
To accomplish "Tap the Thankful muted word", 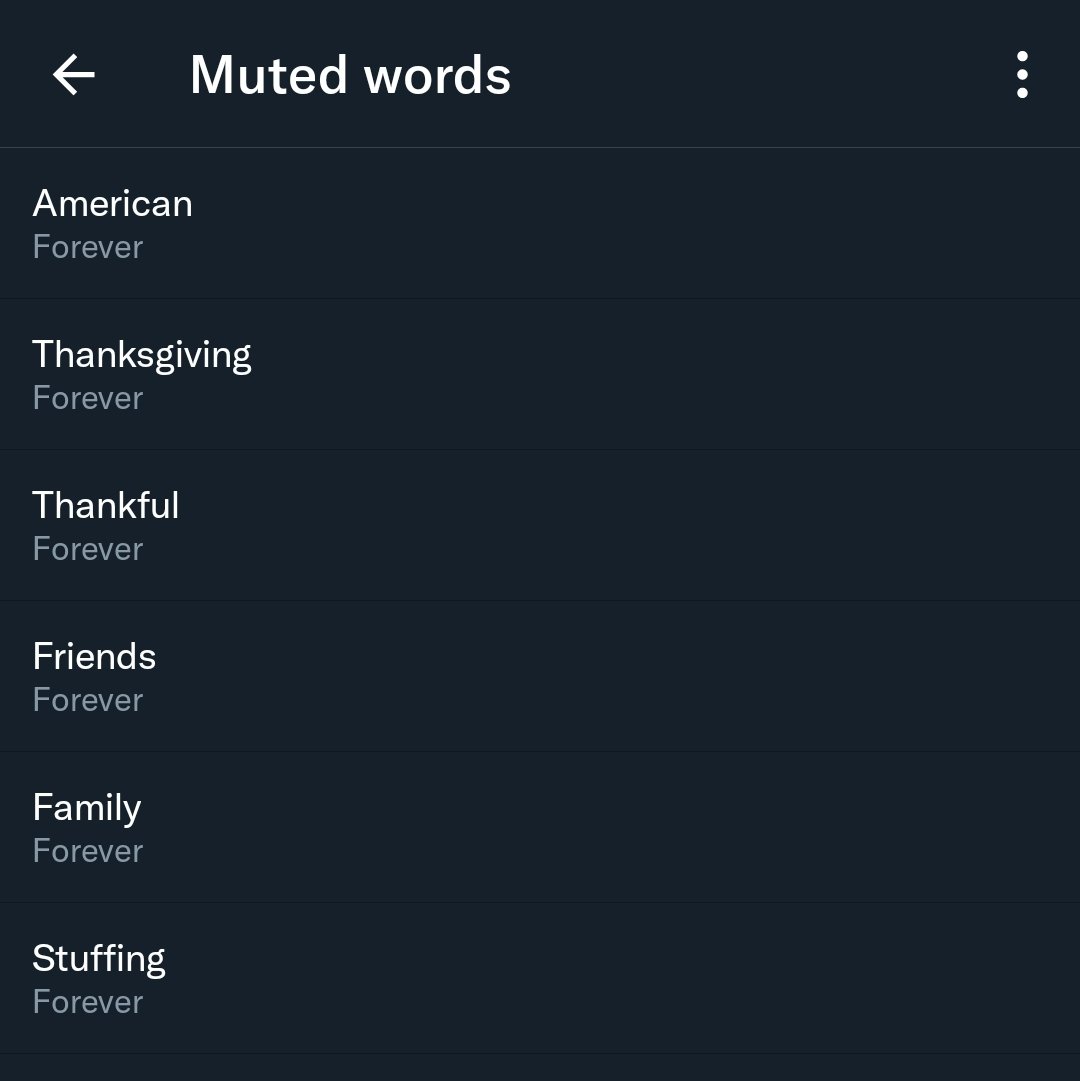I will tap(105, 506).
